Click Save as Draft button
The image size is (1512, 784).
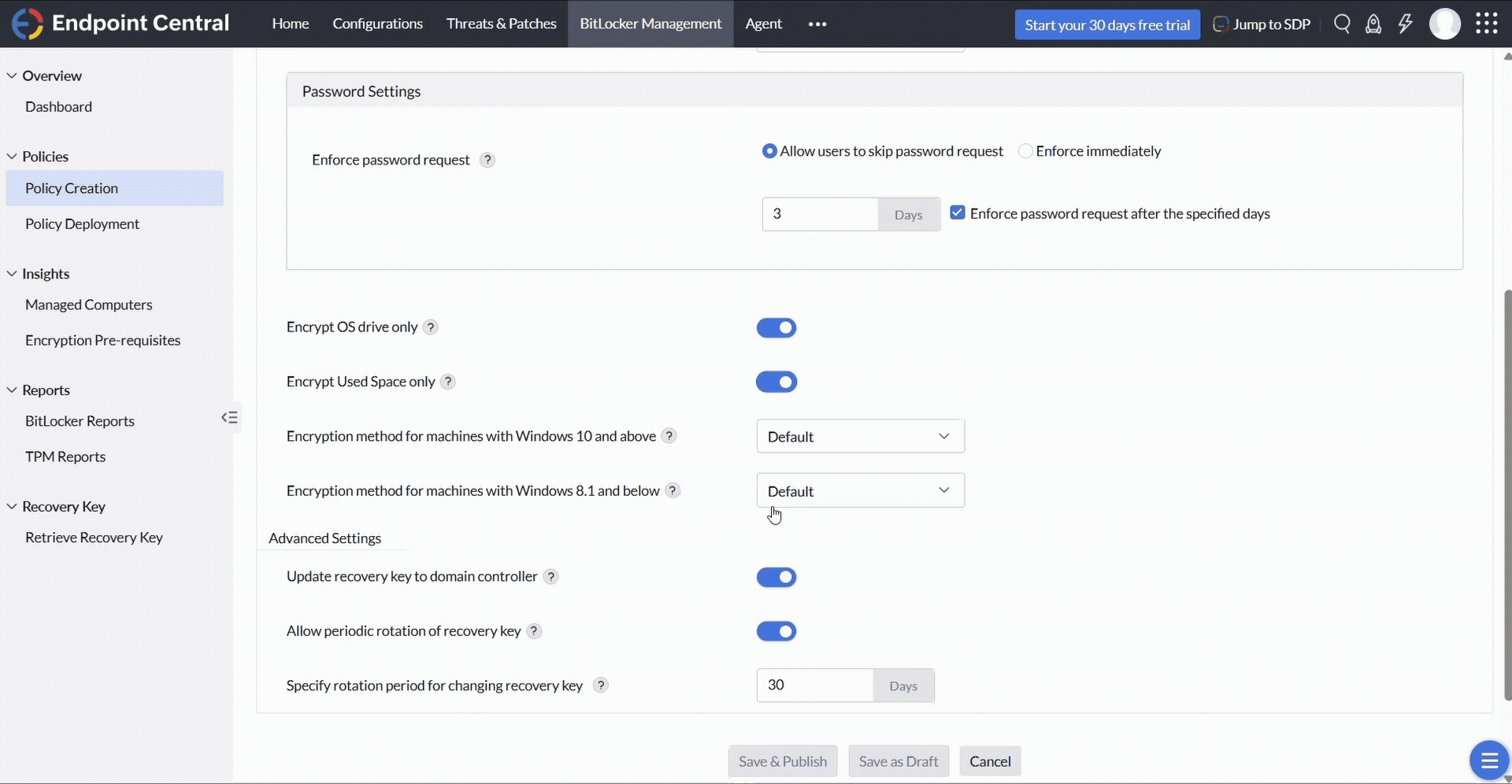[899, 761]
